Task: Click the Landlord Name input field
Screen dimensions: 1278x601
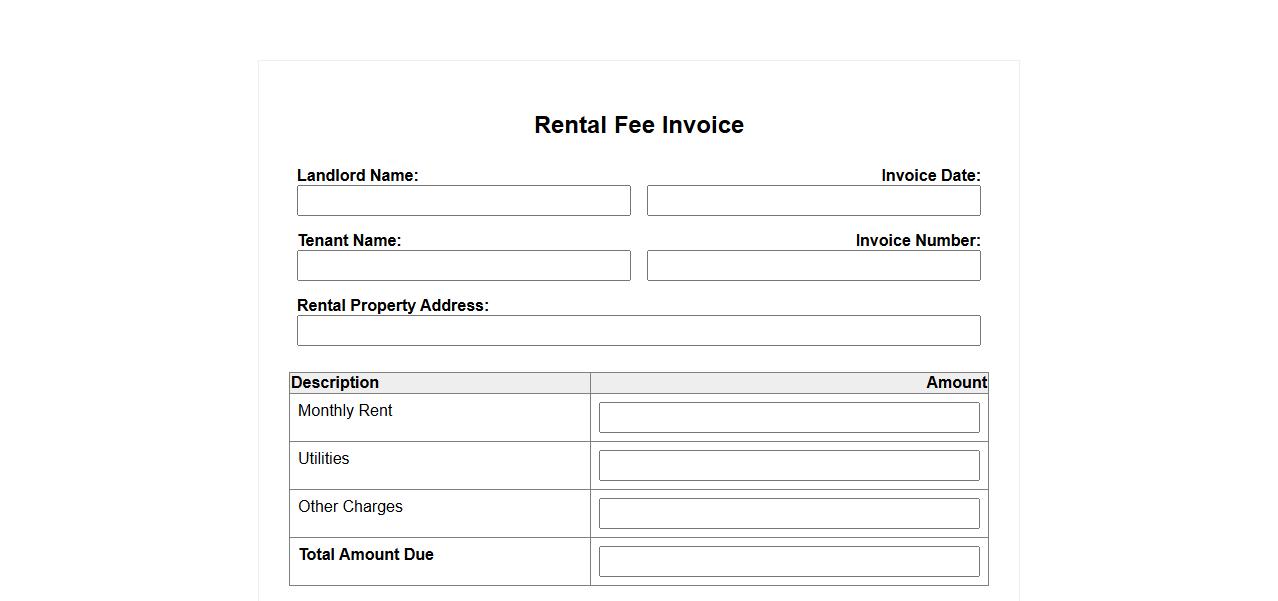Action: pos(463,200)
